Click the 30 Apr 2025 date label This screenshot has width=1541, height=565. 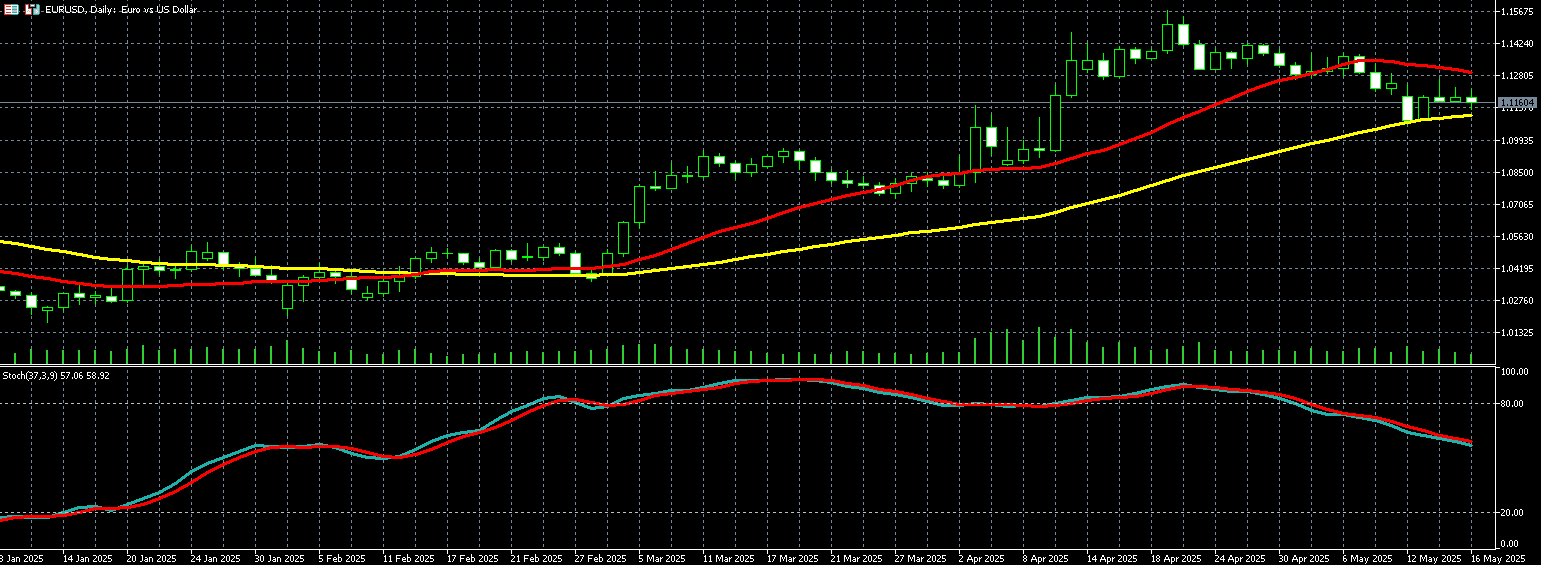pos(1304,558)
